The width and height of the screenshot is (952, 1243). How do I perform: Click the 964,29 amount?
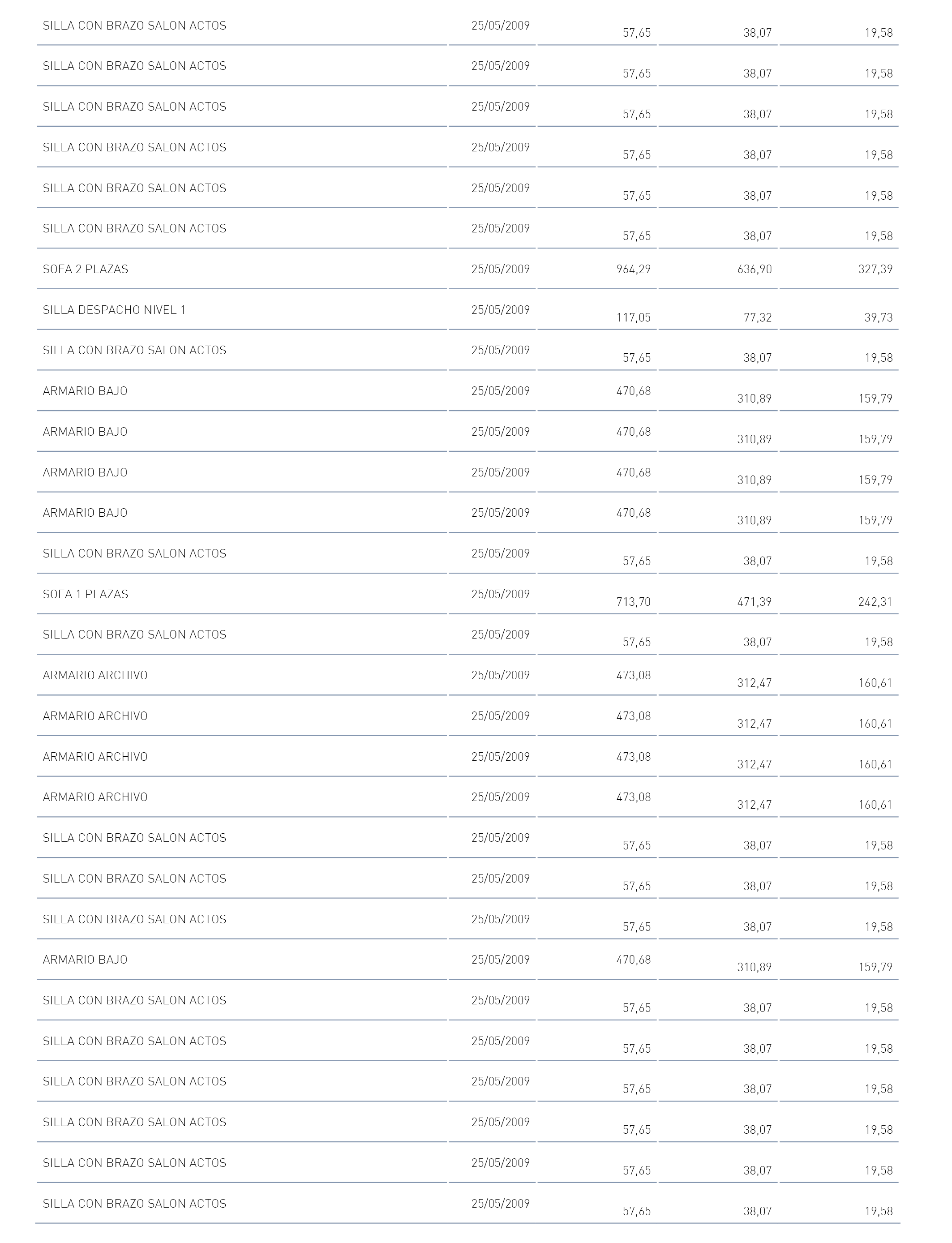(x=634, y=269)
